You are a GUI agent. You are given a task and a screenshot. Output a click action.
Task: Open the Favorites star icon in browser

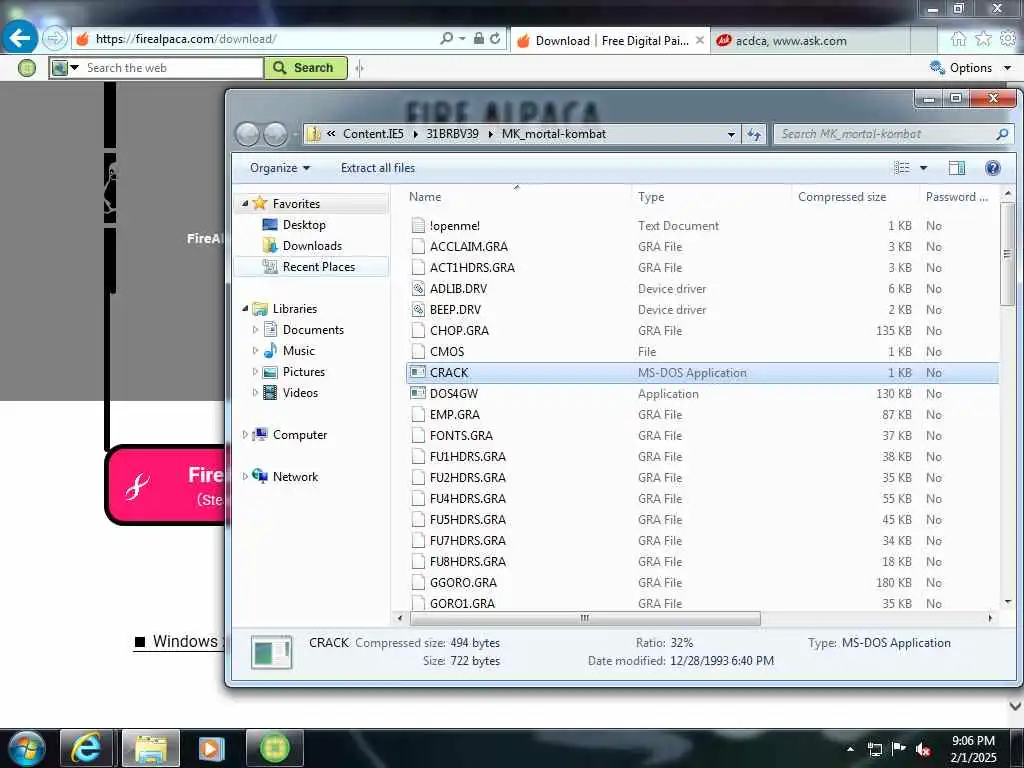click(983, 39)
